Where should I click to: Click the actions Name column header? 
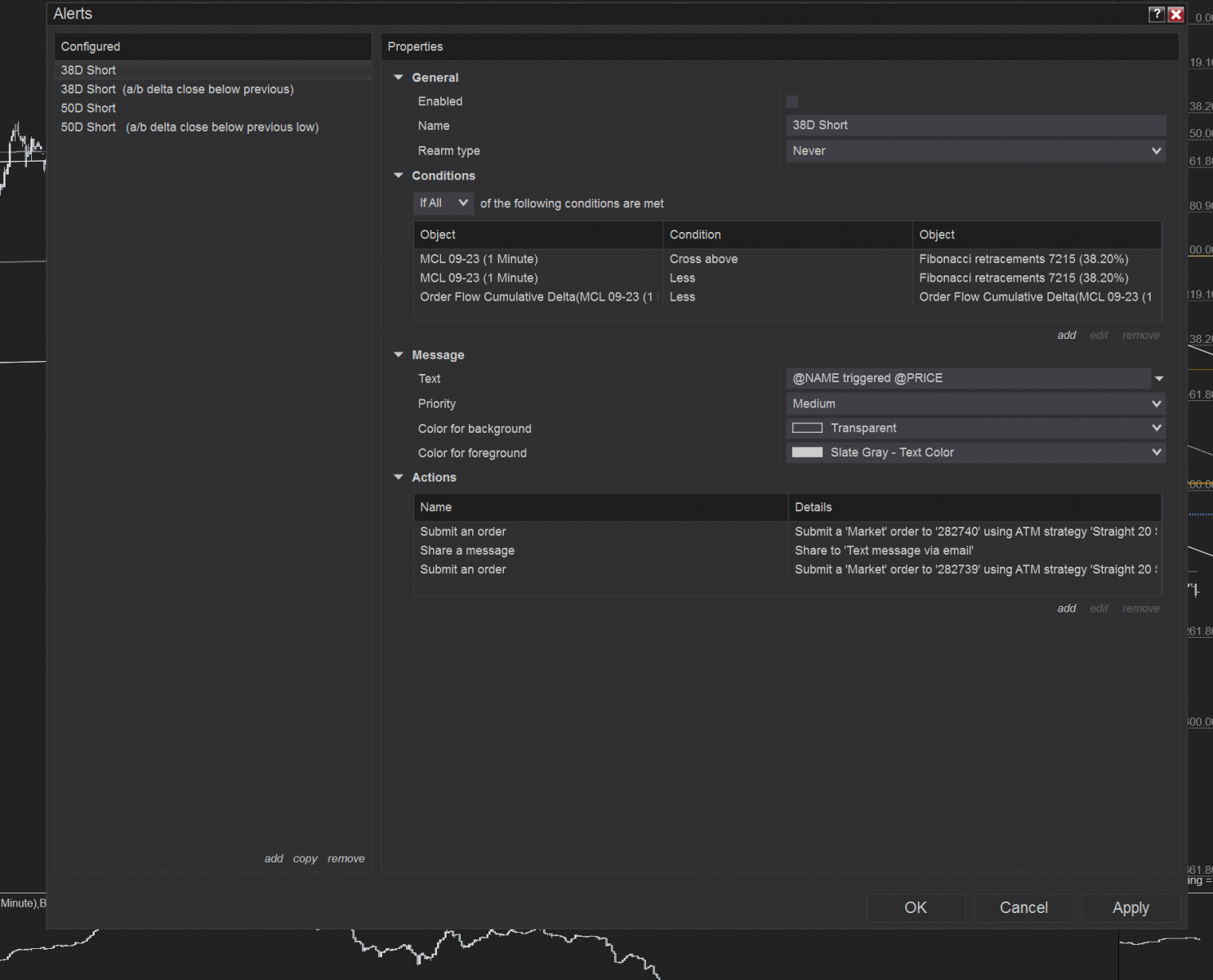[600, 507]
